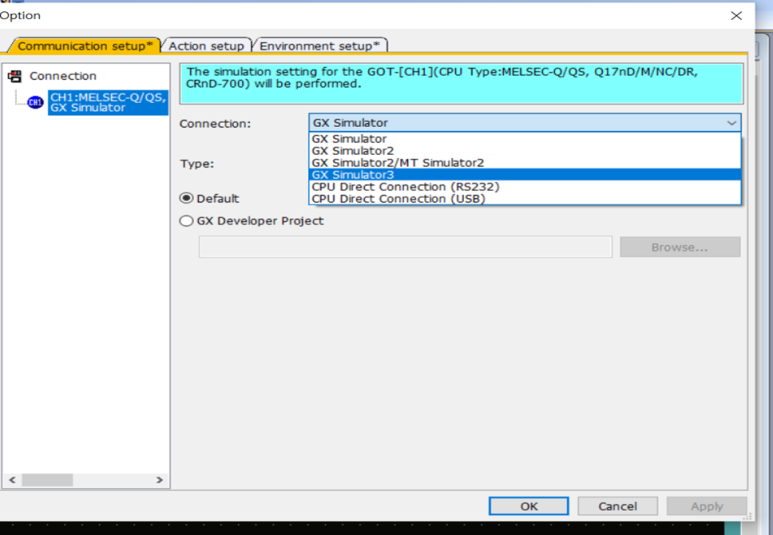
Task: Click the Cancel button
Action: pos(617,506)
